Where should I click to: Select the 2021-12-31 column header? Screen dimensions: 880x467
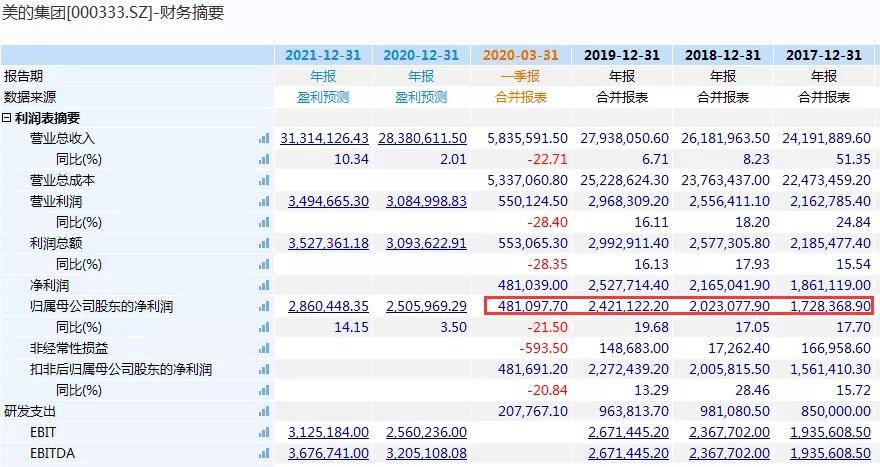click(x=323, y=55)
